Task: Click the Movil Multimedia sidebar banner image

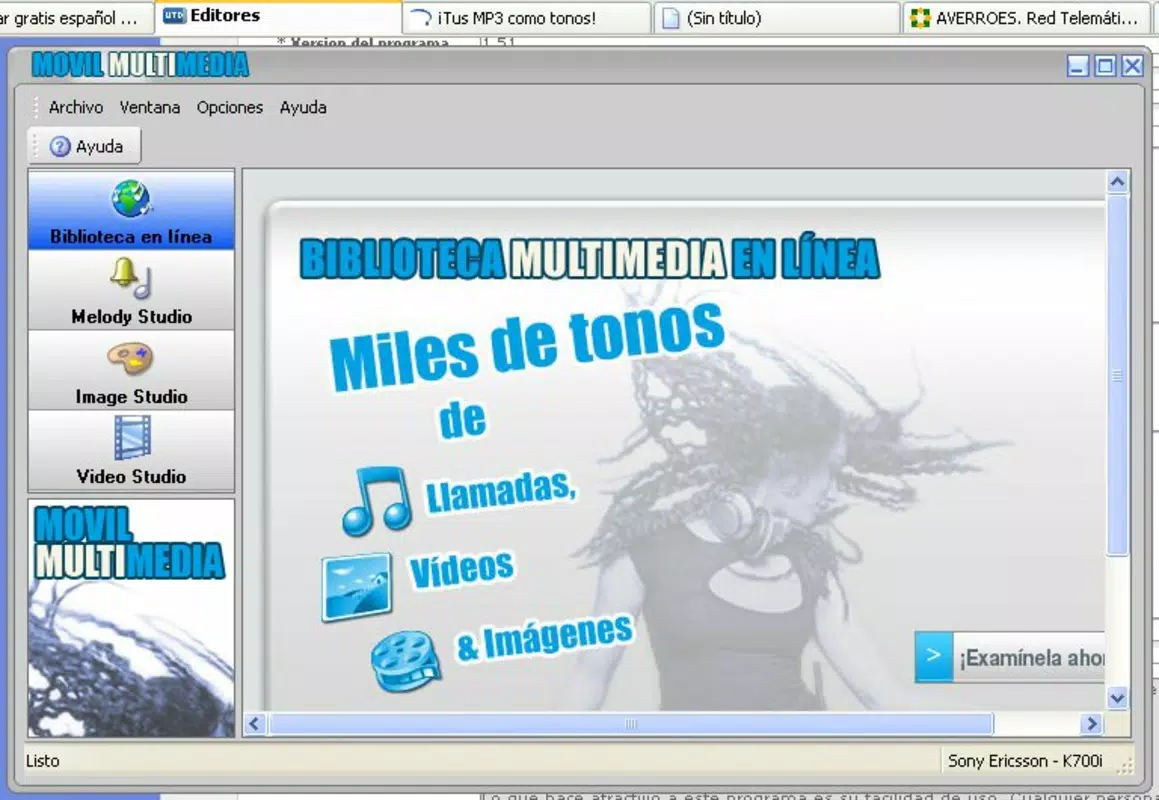Action: click(x=132, y=618)
